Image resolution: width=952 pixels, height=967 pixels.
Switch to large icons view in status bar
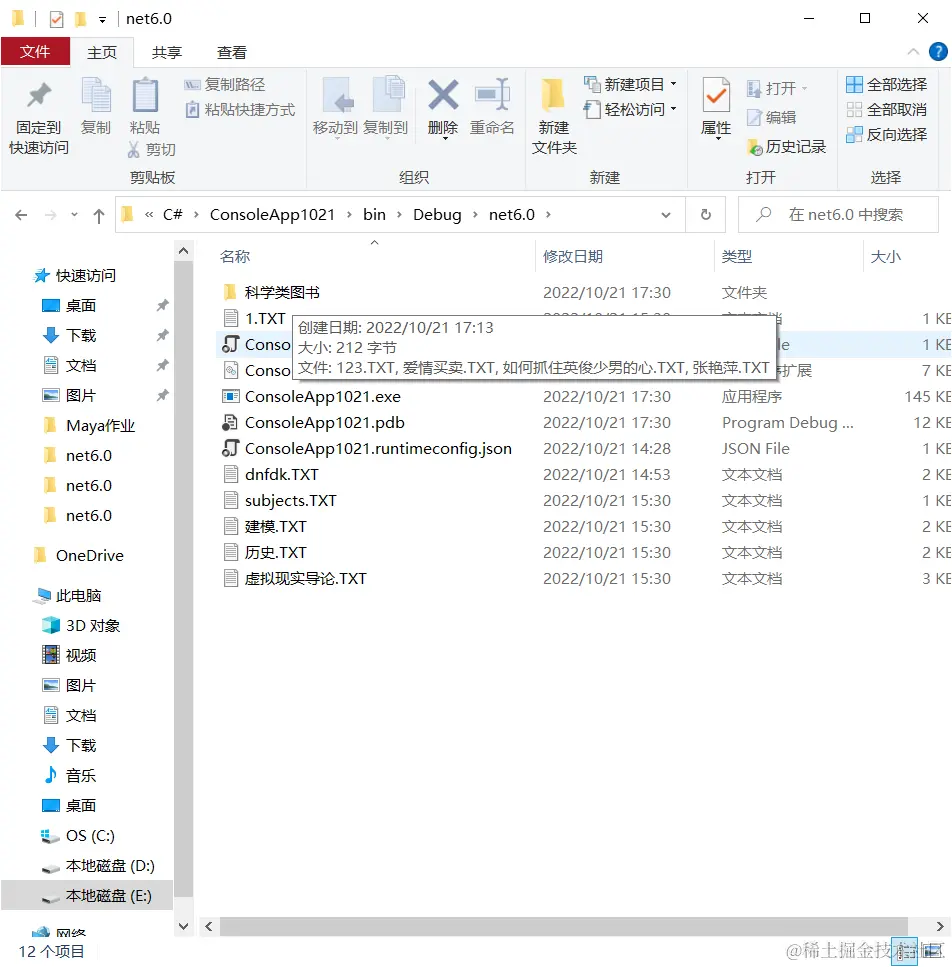coord(932,952)
